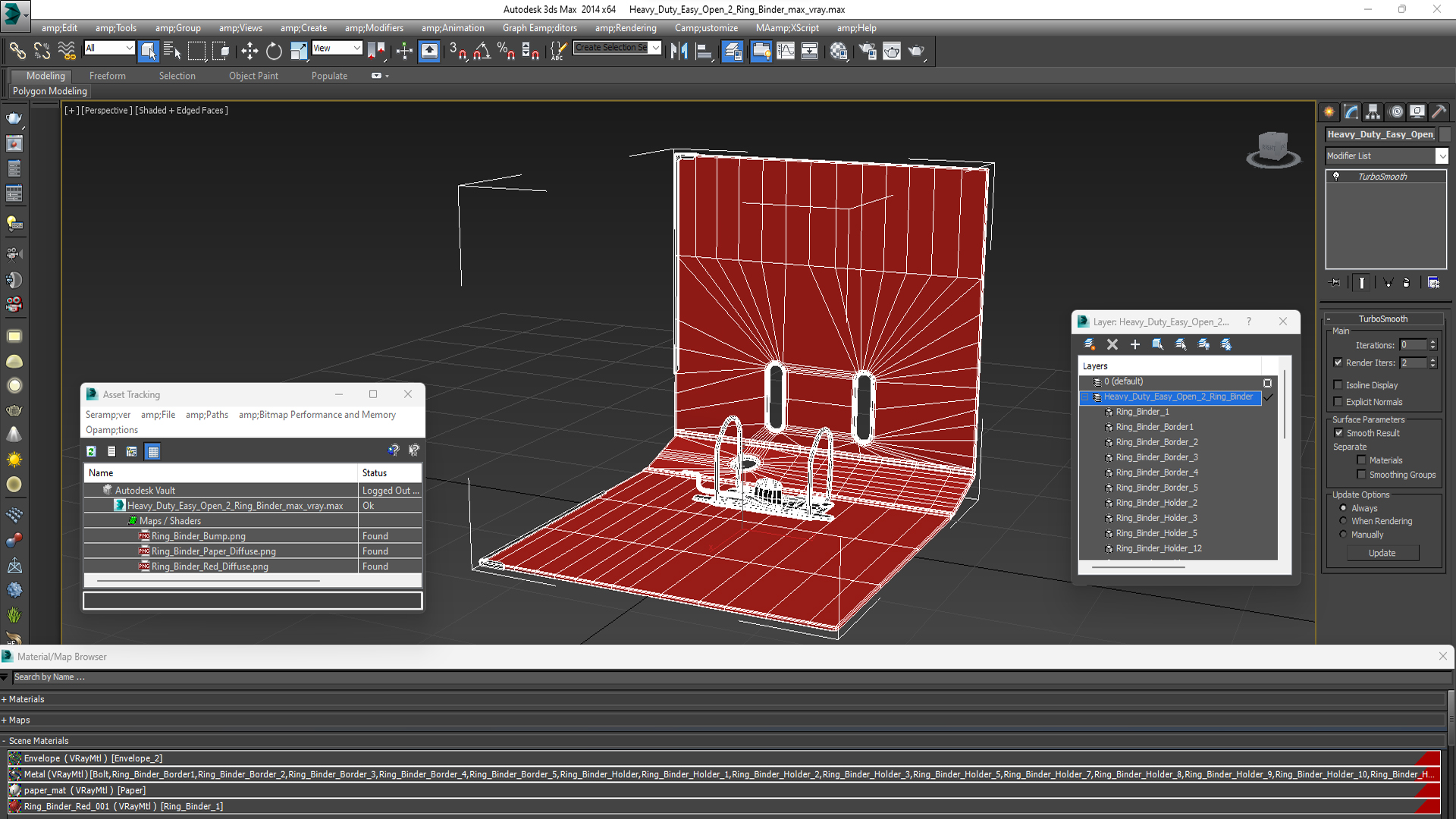Viewport: 1456px width, 819px height.
Task: Open the Rendering menu
Action: [x=625, y=28]
